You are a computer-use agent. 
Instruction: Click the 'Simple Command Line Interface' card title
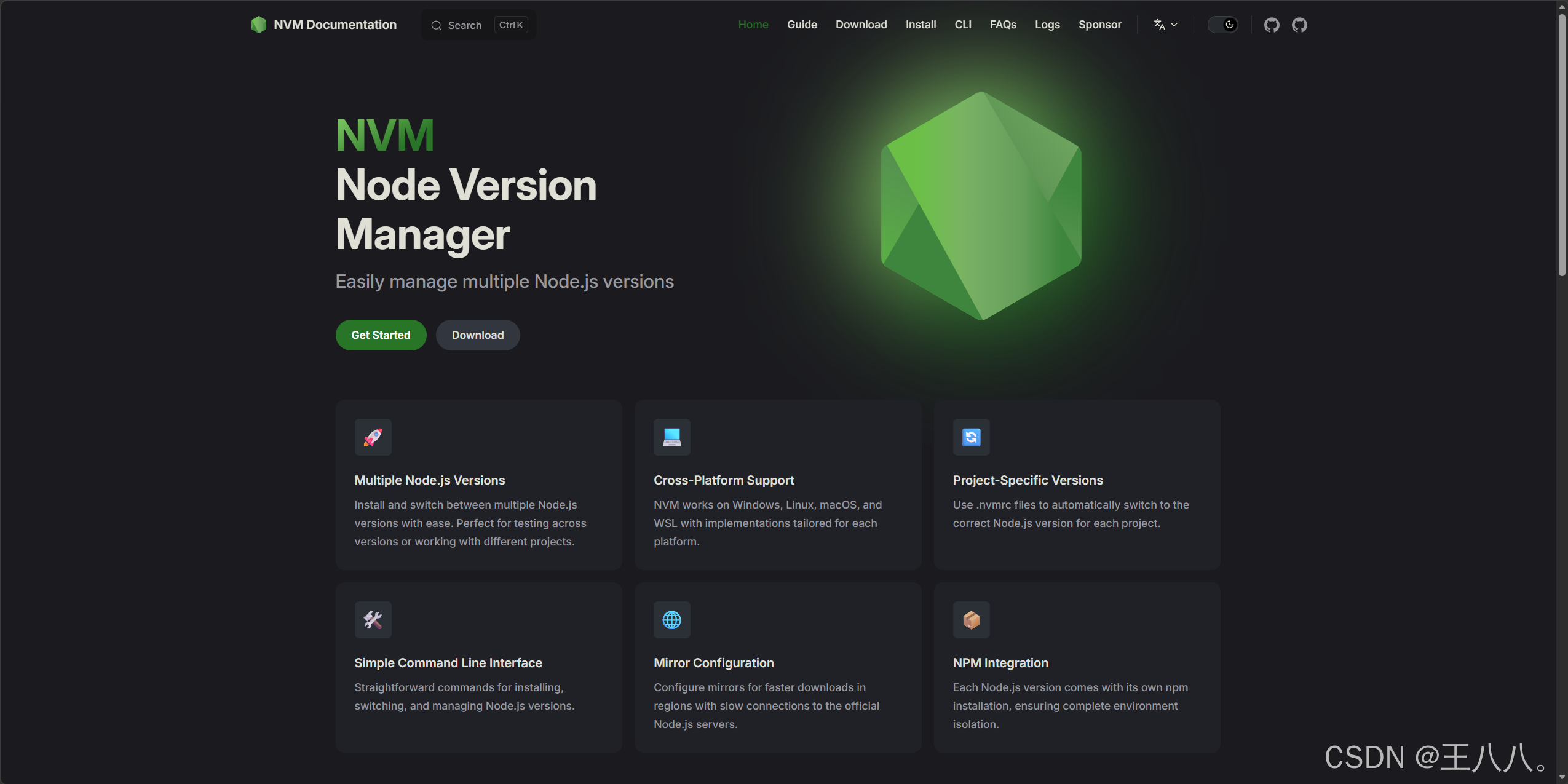[x=448, y=663]
